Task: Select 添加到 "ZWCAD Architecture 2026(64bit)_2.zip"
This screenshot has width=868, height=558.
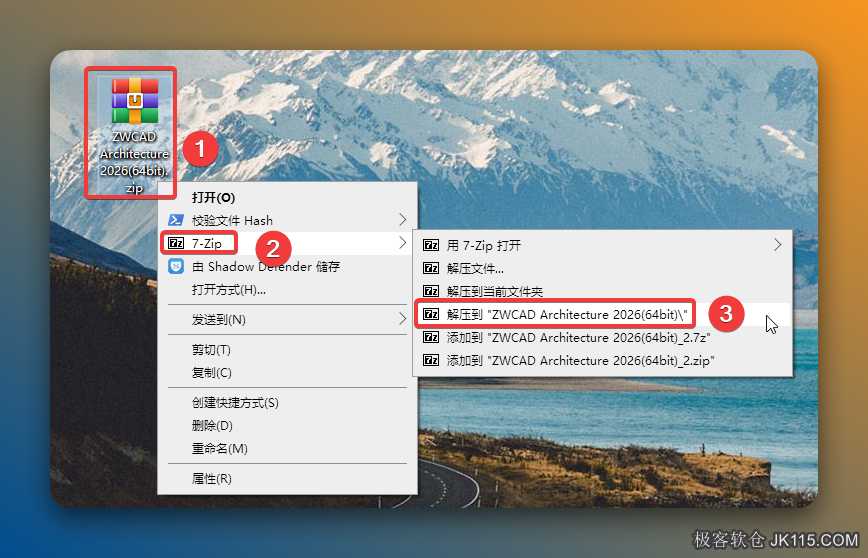Action: pos(603,360)
